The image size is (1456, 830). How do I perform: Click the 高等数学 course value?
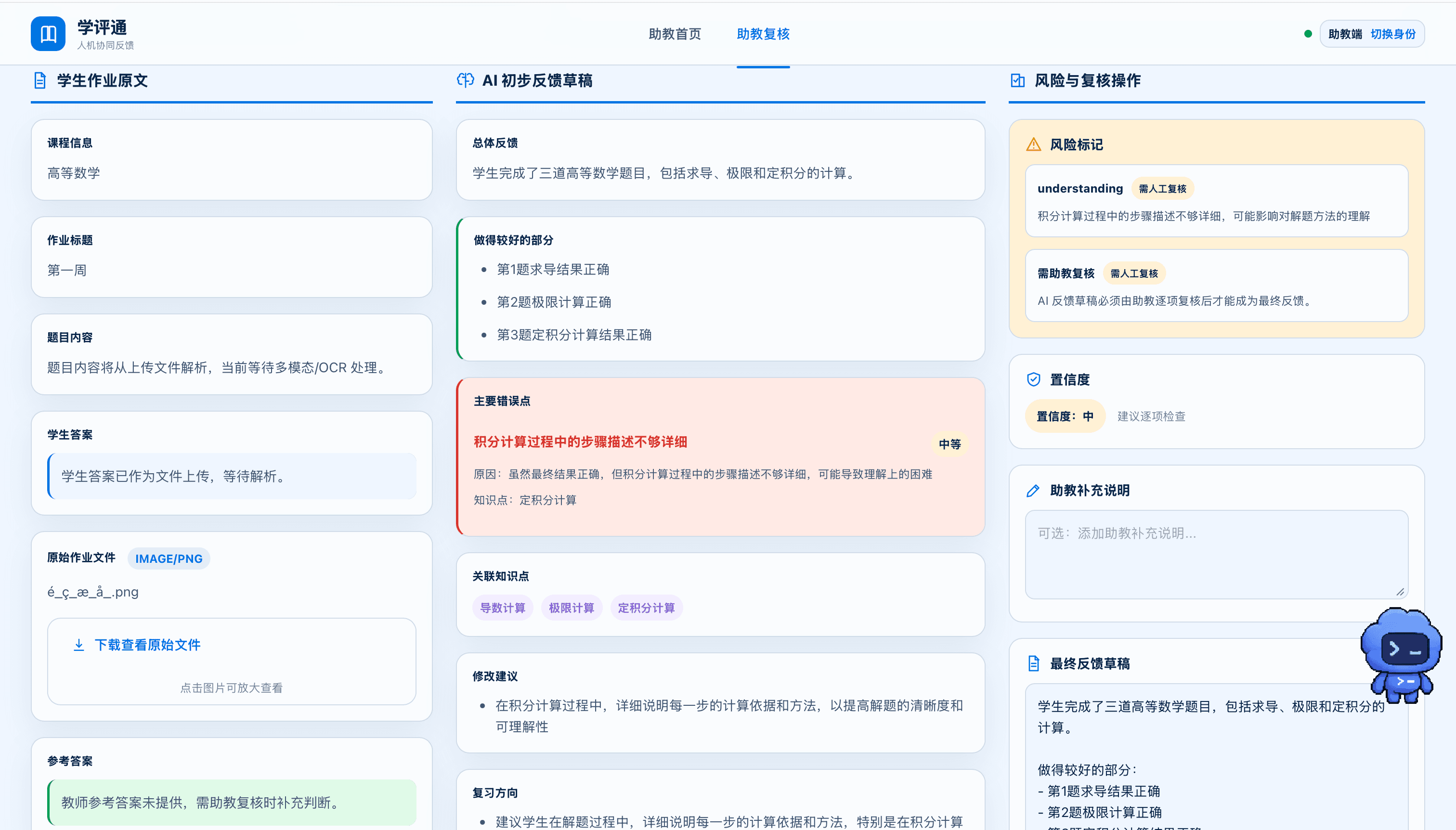(74, 173)
